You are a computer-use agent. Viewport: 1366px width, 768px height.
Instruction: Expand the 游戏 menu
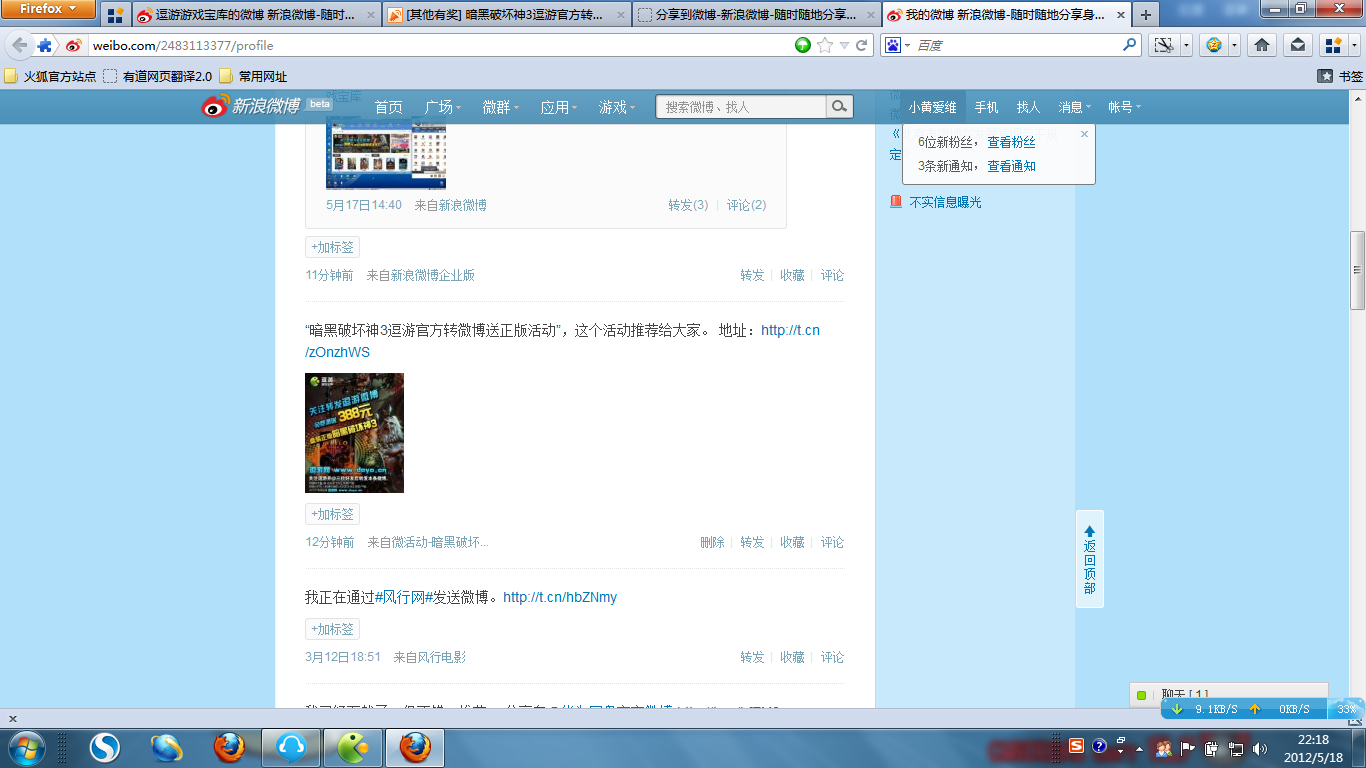(x=617, y=107)
